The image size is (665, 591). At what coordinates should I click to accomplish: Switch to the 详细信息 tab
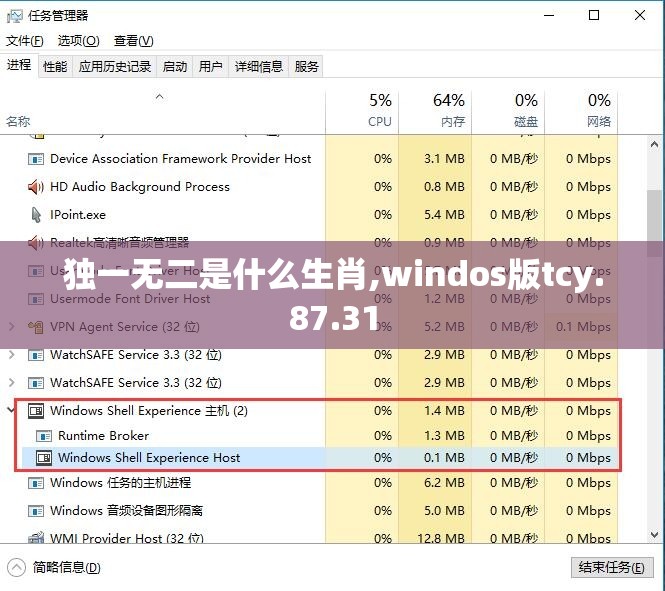click(x=259, y=67)
